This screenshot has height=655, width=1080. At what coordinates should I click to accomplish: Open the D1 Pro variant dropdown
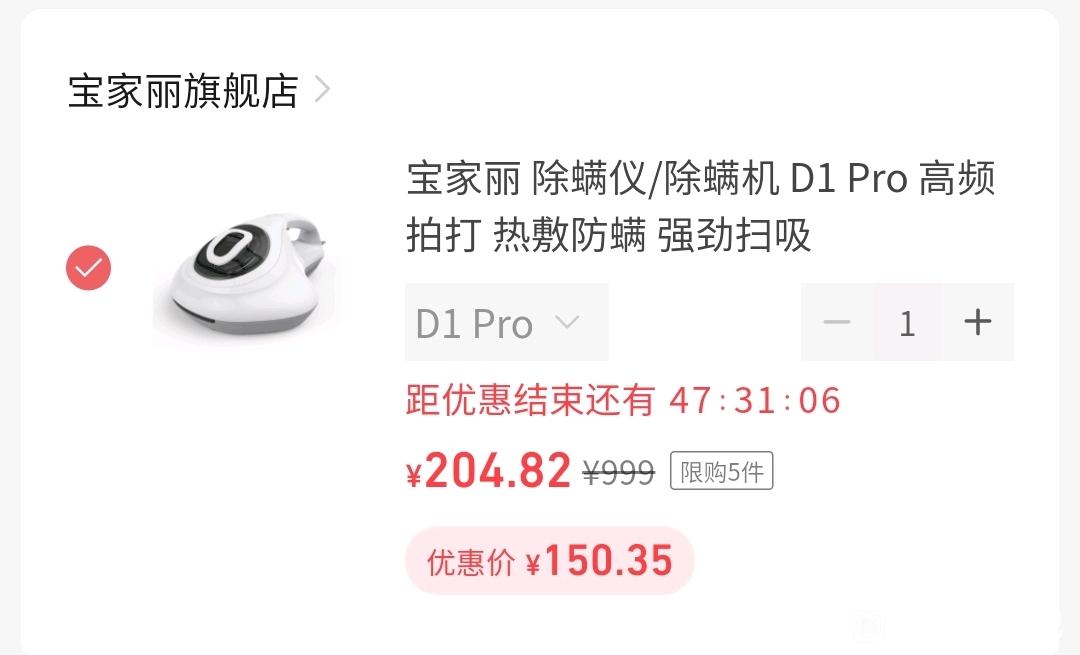coord(507,322)
